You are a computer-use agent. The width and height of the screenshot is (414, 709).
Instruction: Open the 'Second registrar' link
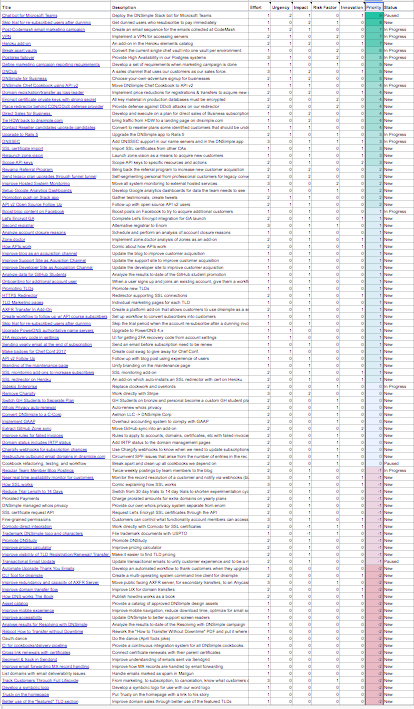pos(18,226)
